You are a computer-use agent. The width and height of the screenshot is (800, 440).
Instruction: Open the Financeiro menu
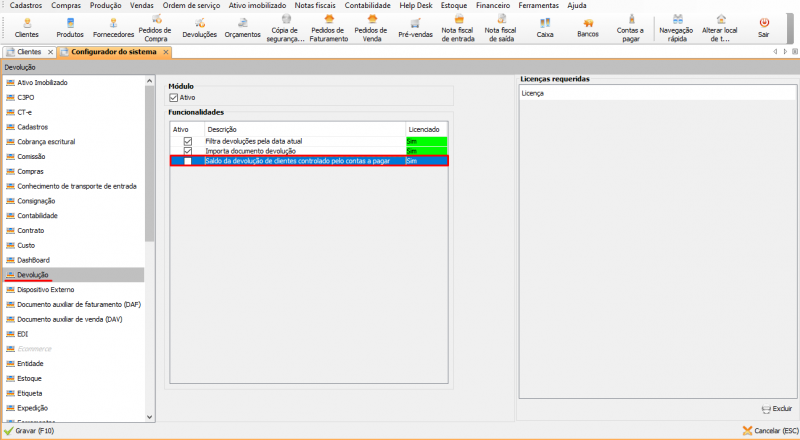pyautogui.click(x=491, y=5)
